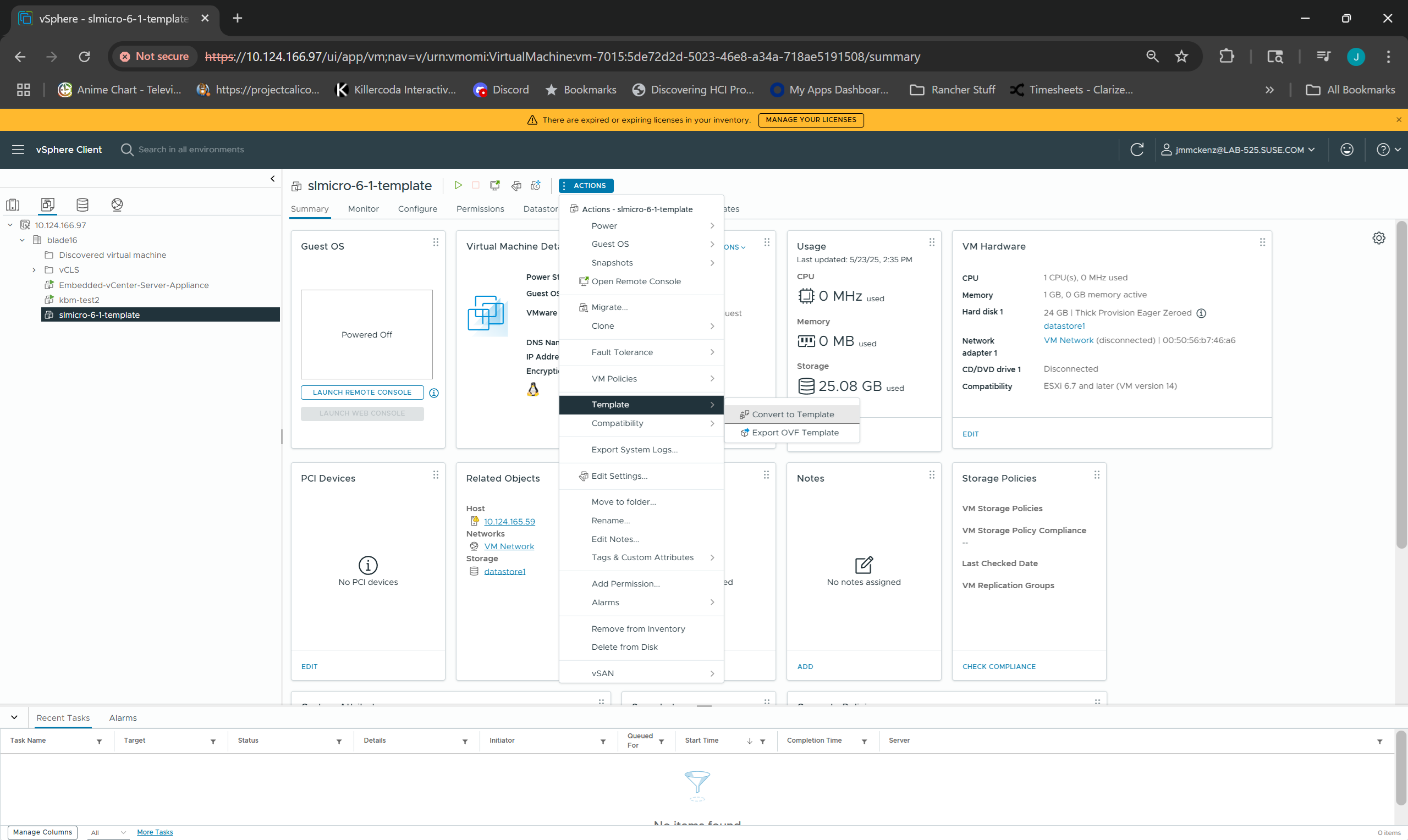The width and height of the screenshot is (1408, 840).
Task: Open the datastore1 link in Related Objects
Action: [504, 571]
